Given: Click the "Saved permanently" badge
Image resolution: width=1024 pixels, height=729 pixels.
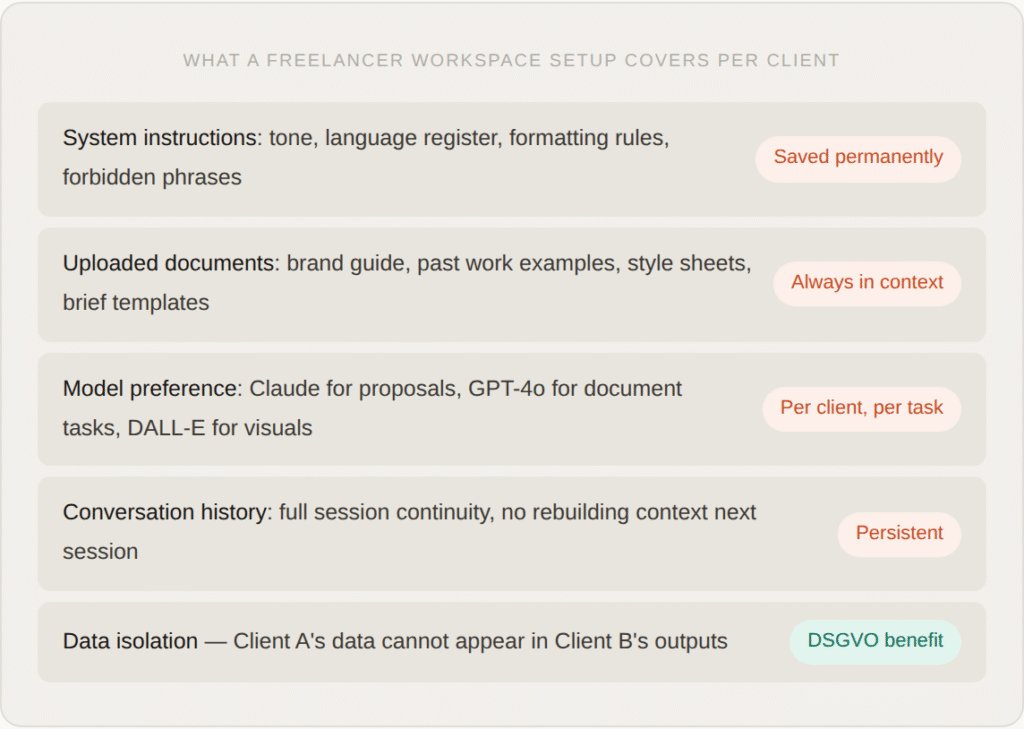Looking at the screenshot, I should [x=858, y=158].
